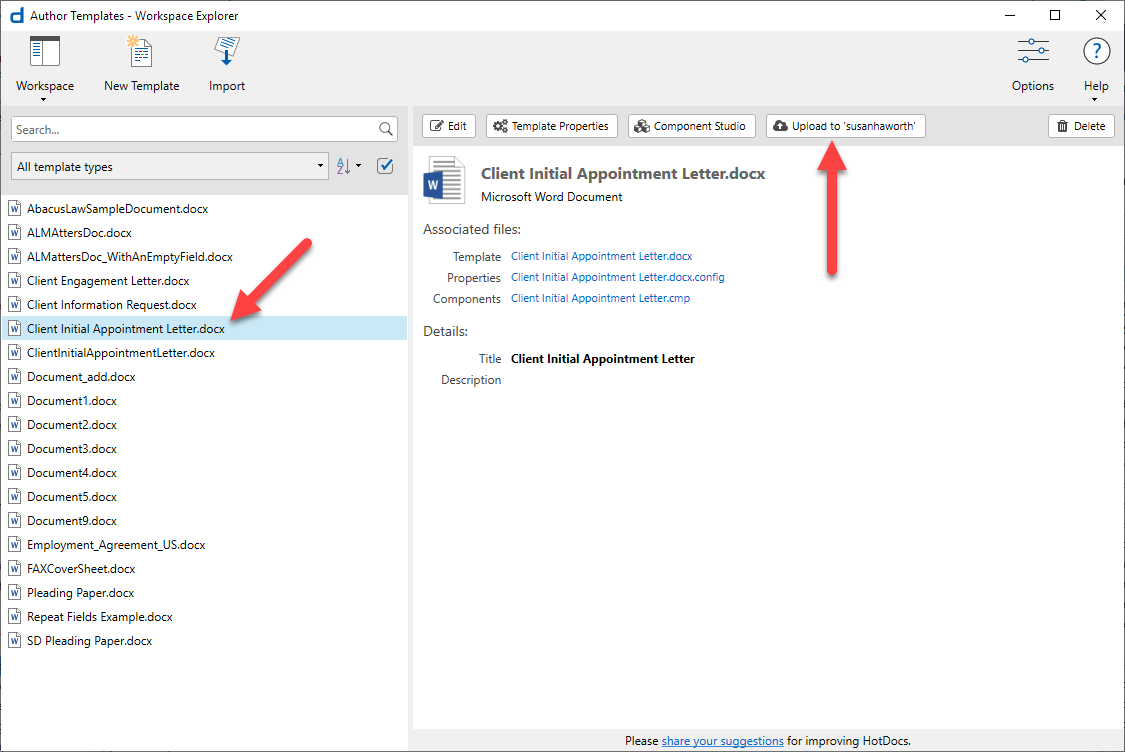Open Component Studio
Viewport: 1125px width, 752px height.
(692, 126)
